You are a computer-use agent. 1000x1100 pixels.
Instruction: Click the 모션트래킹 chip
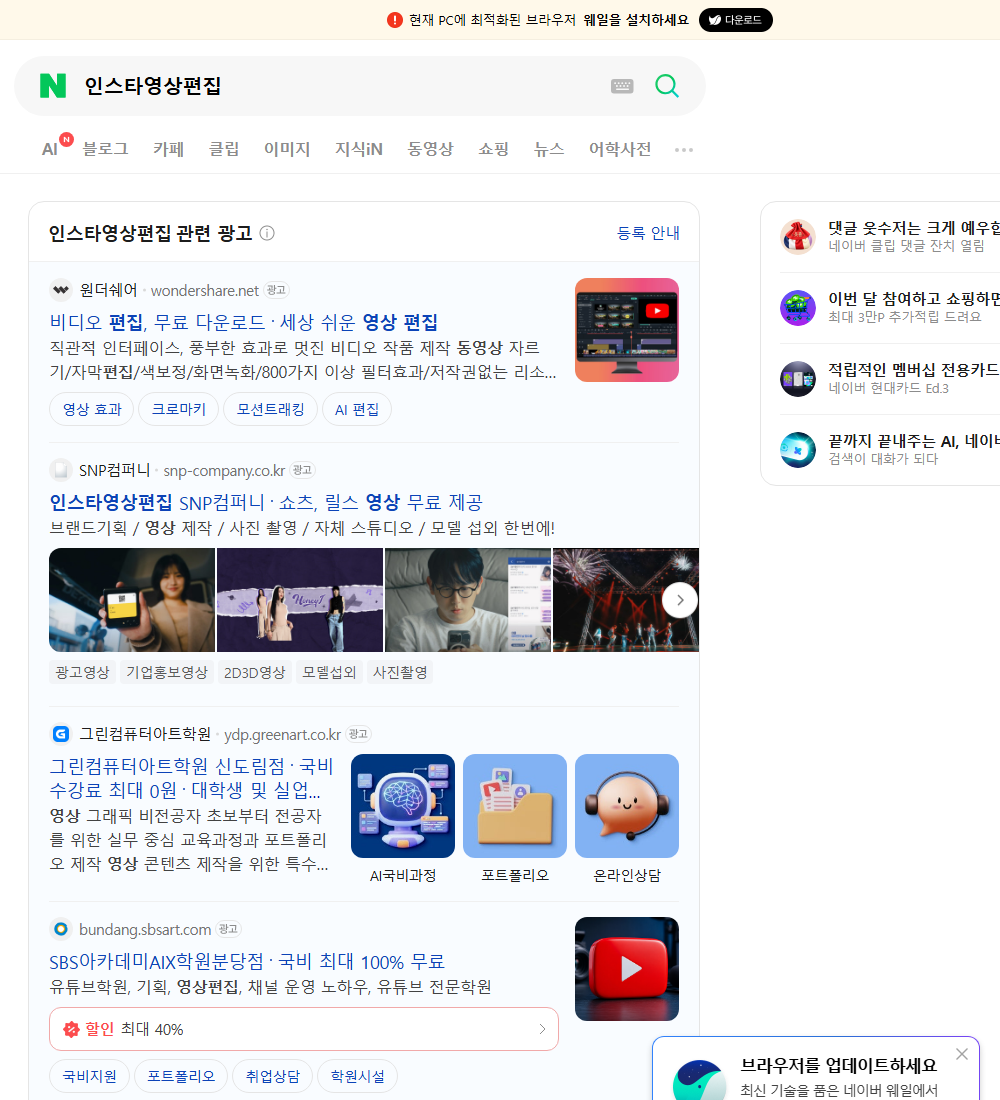click(270, 409)
